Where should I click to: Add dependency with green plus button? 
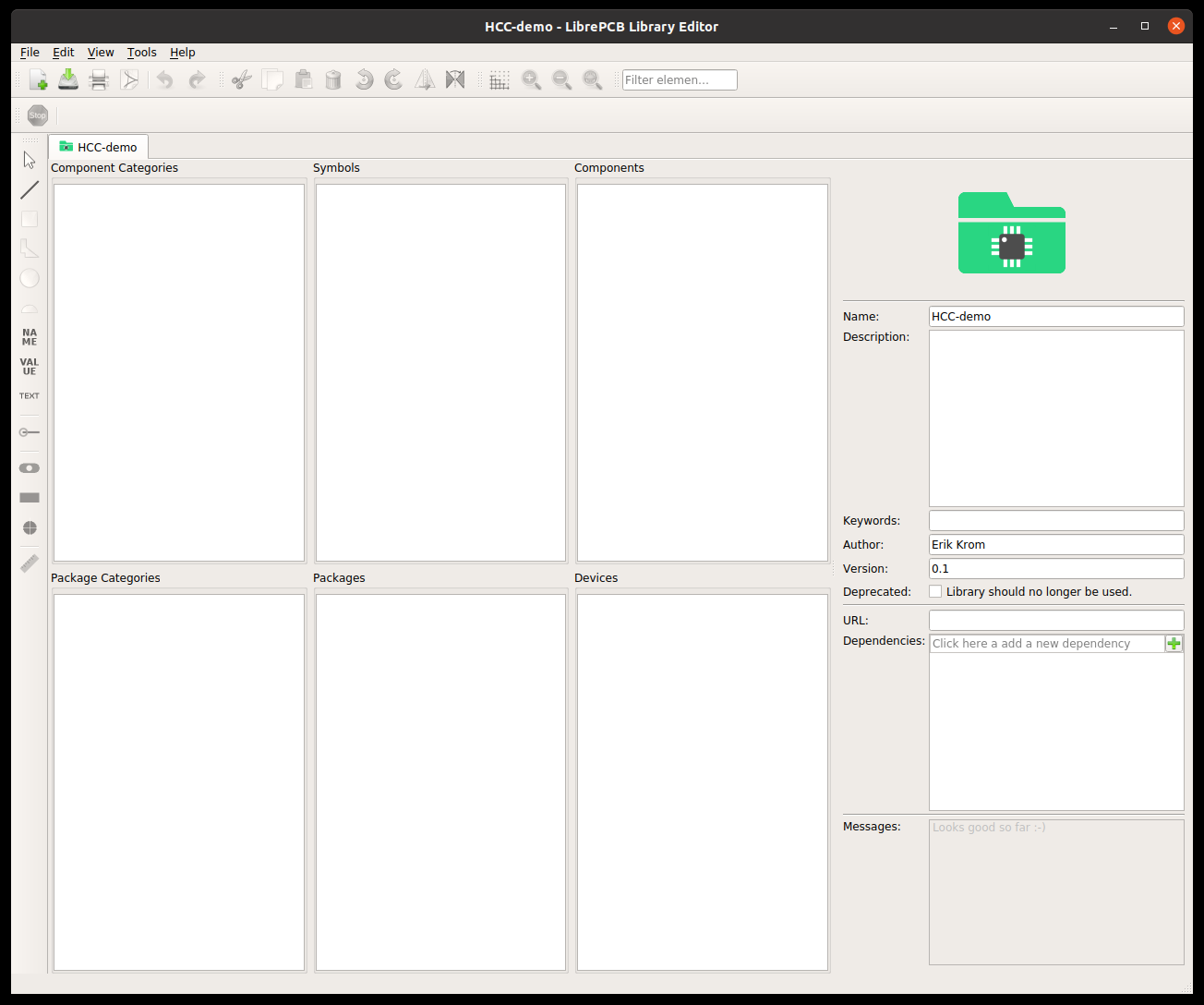click(x=1174, y=644)
